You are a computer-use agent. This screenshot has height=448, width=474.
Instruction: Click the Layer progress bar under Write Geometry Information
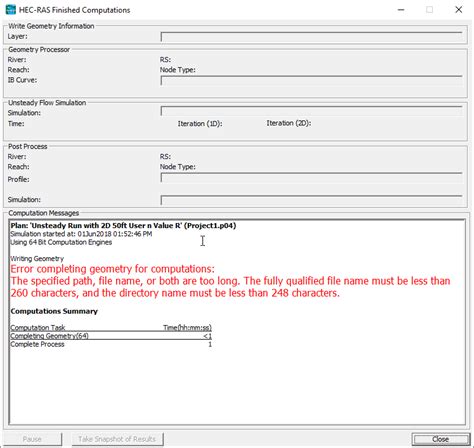[x=311, y=37]
